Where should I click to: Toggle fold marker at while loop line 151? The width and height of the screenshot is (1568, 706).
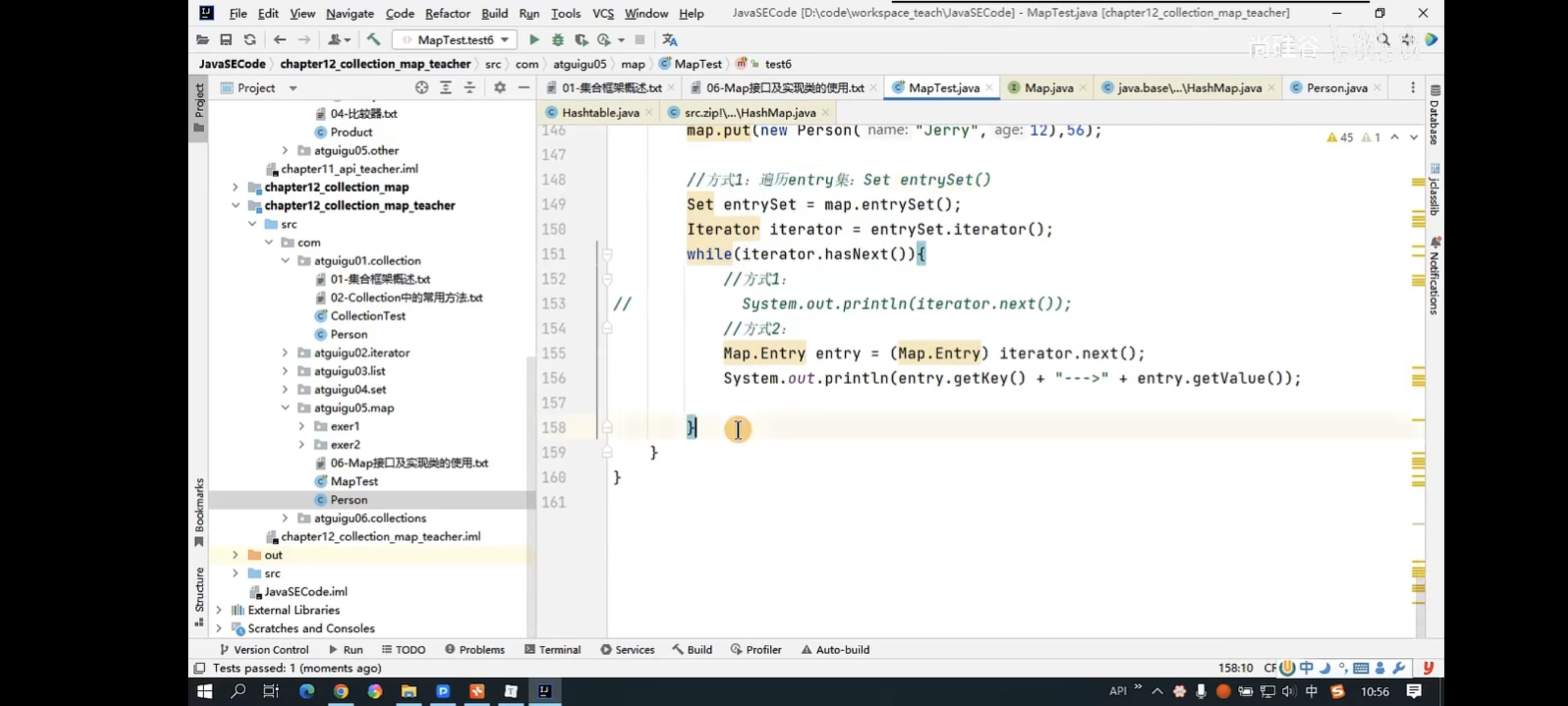point(607,254)
